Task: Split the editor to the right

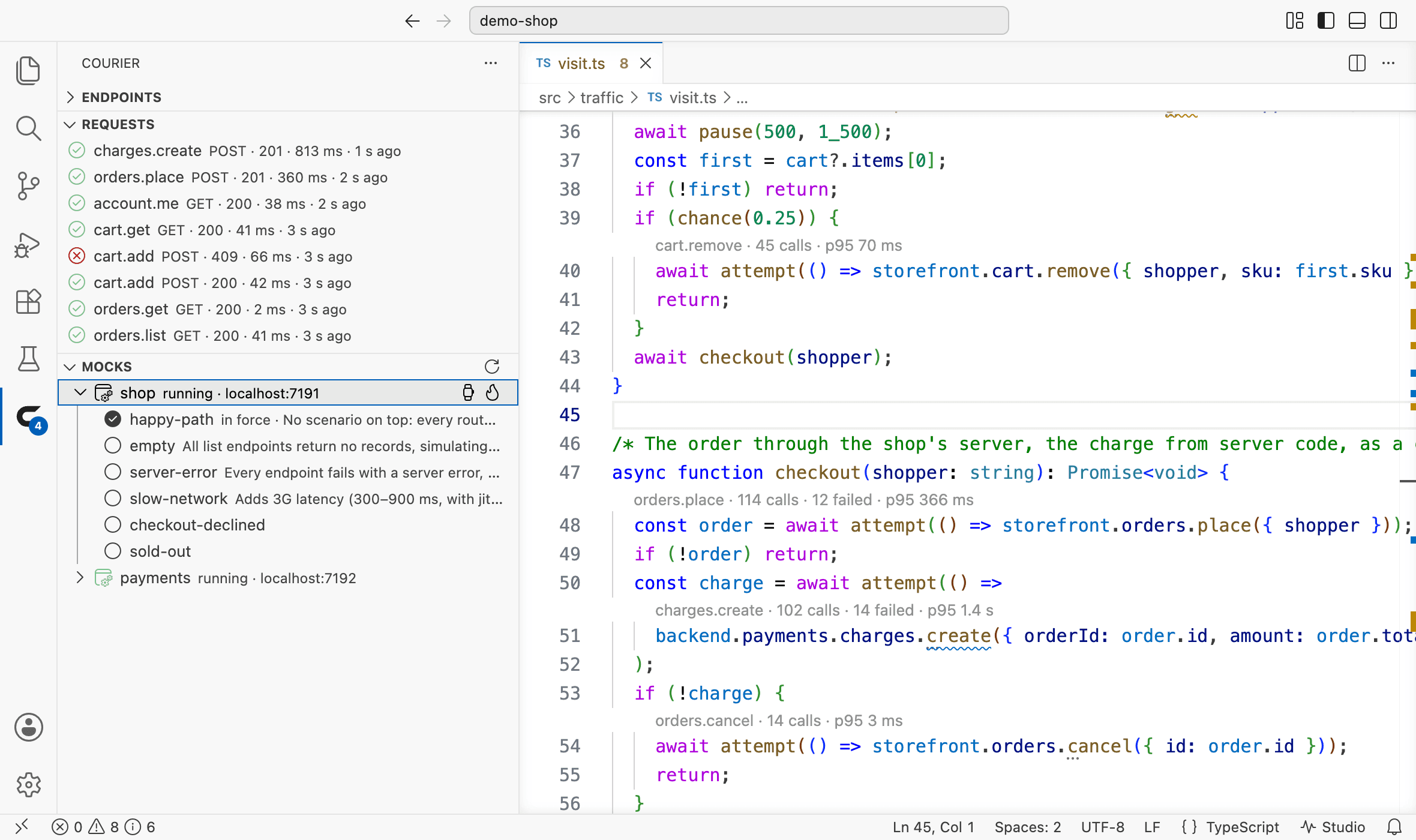Action: [1357, 63]
